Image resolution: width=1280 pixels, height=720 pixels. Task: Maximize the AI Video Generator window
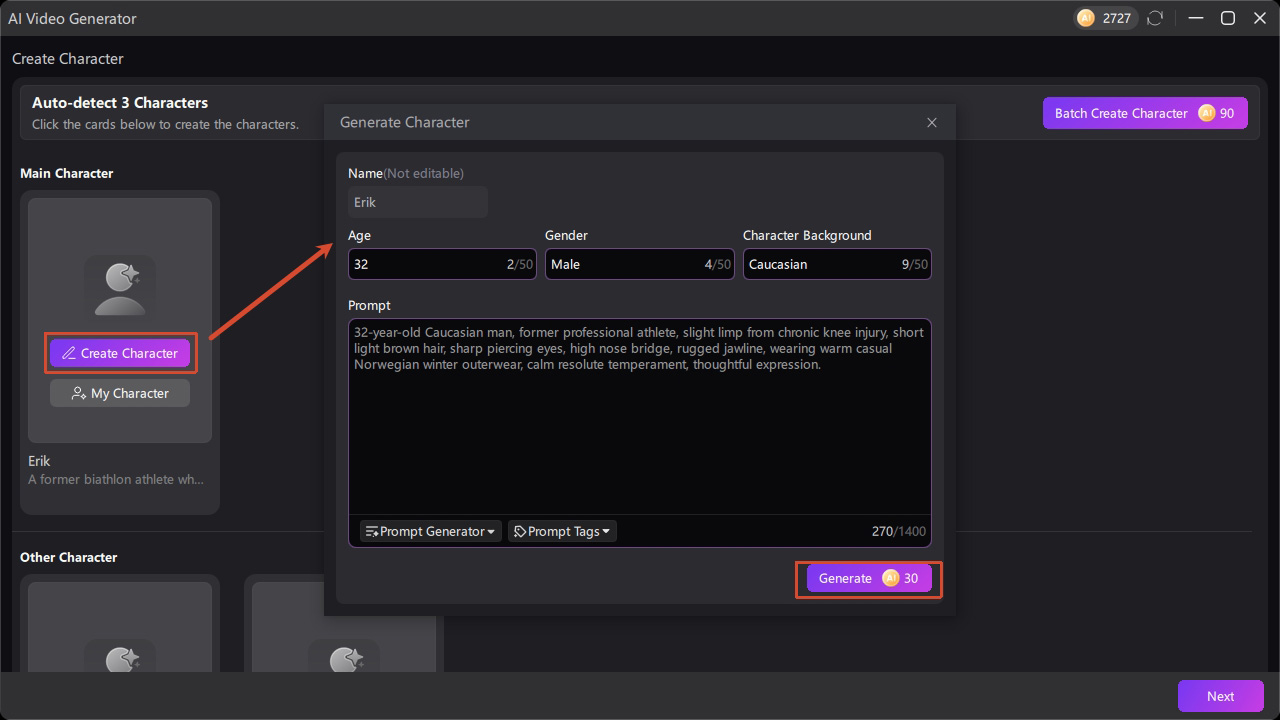click(1228, 18)
